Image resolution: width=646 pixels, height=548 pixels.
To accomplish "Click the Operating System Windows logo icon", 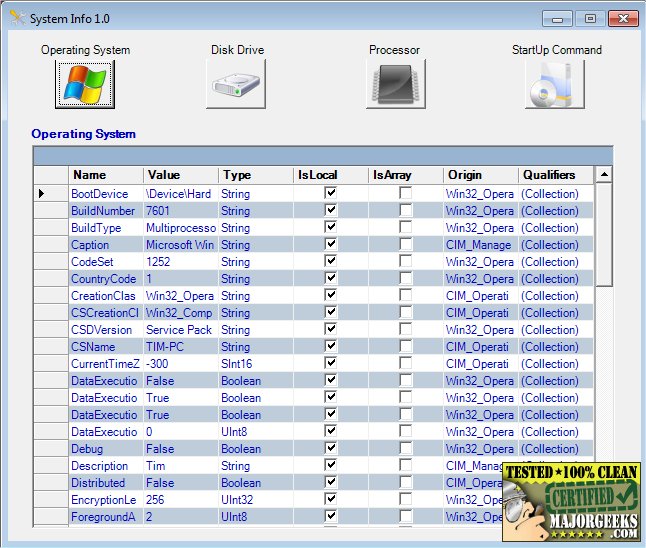I will [x=84, y=84].
